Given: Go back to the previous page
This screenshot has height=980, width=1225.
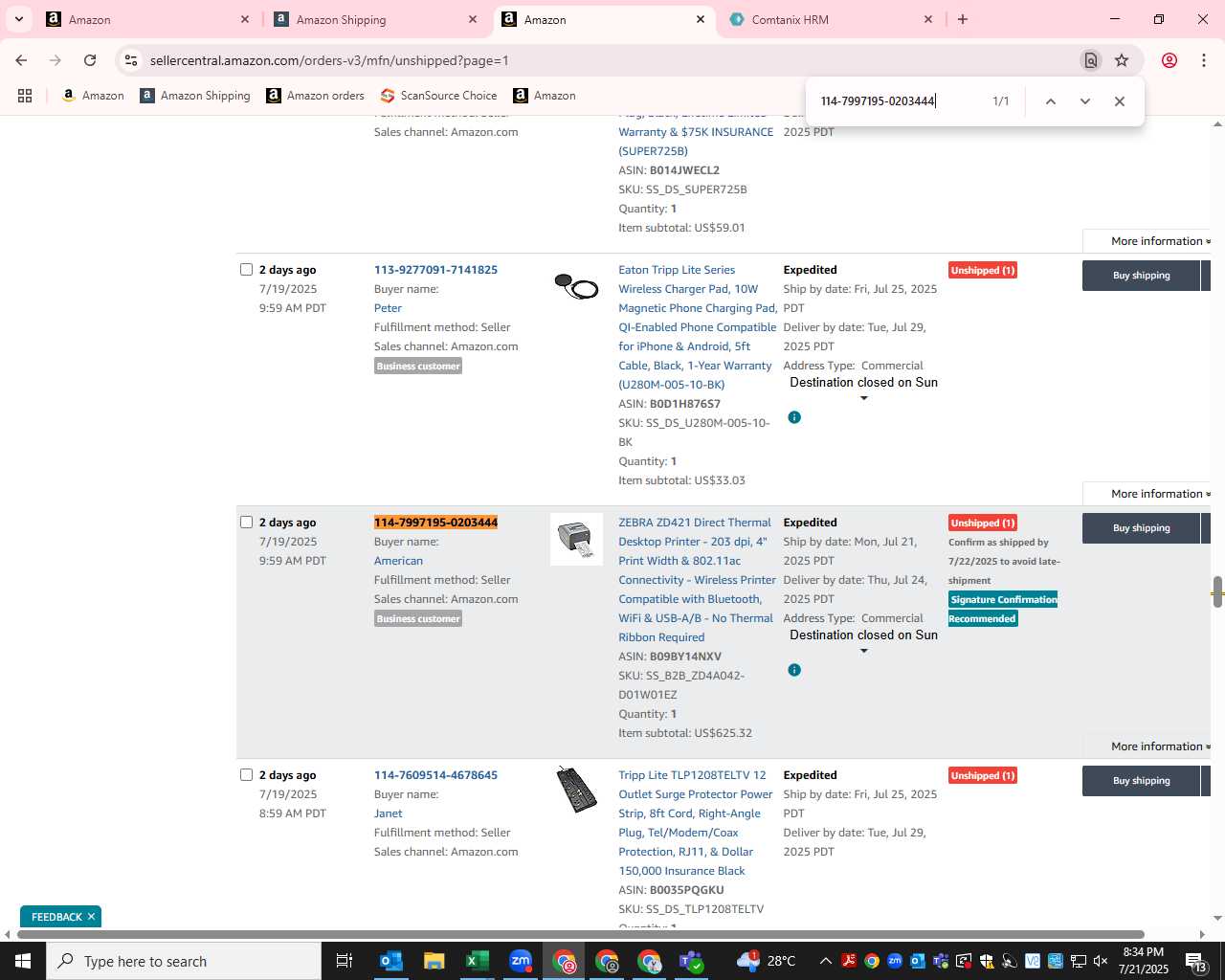Looking at the screenshot, I should tap(21, 60).
